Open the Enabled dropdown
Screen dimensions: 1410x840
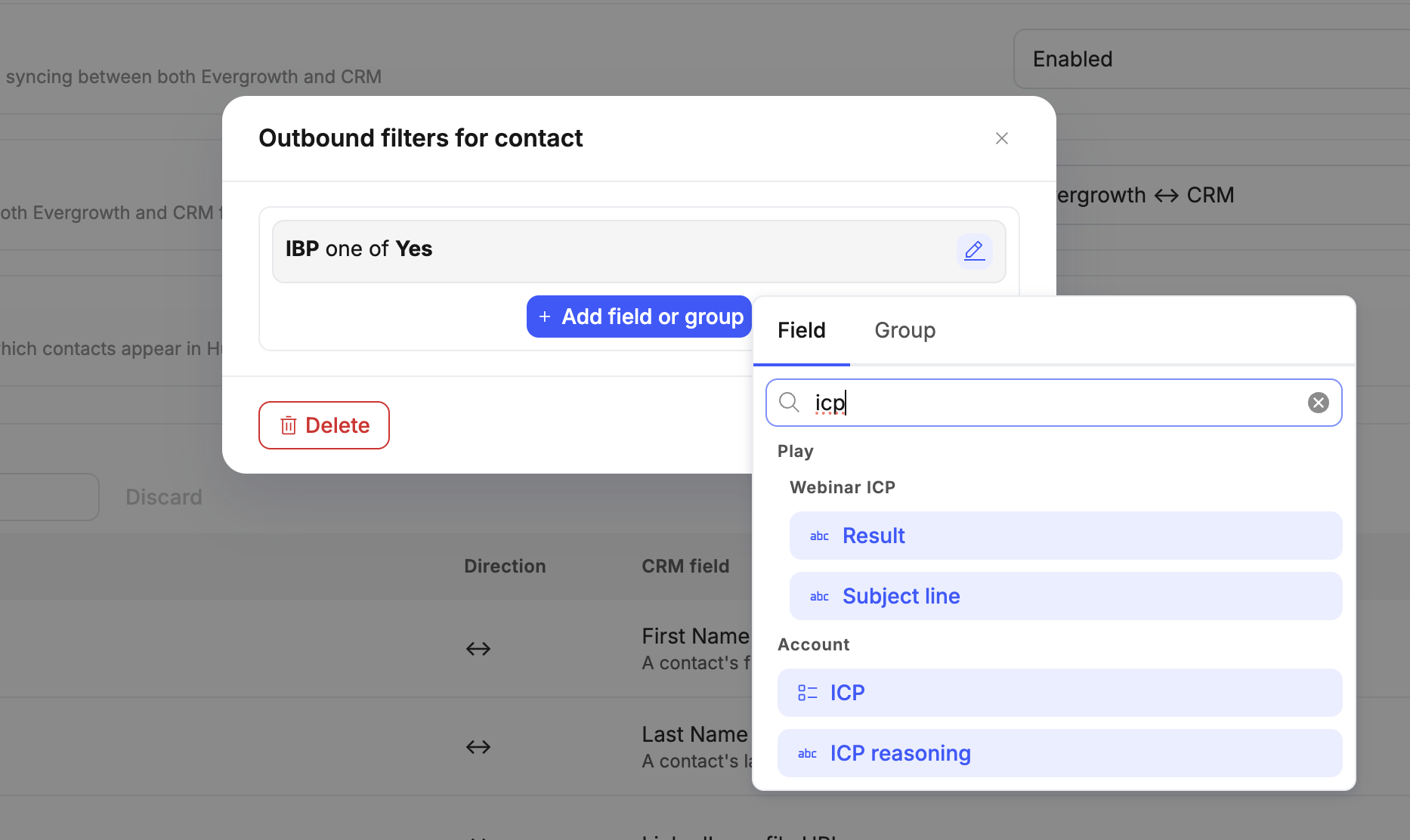(x=1209, y=59)
